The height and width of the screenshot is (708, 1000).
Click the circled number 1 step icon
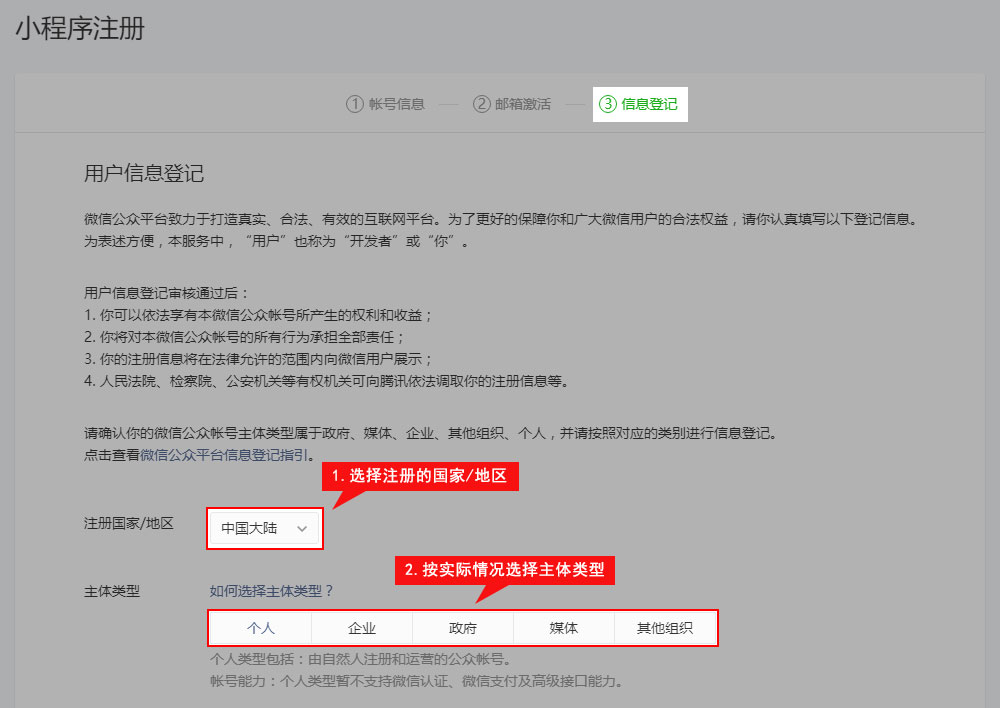[x=355, y=104]
